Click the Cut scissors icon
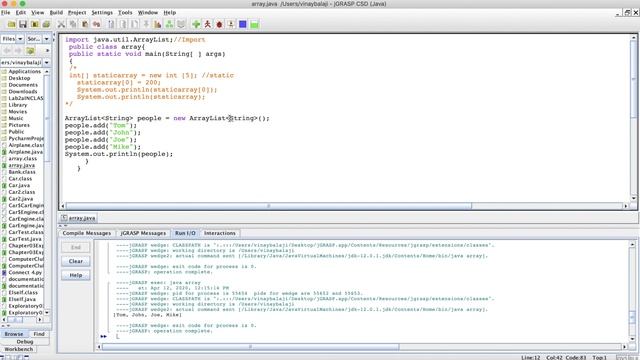 pyautogui.click(x=61, y=24)
